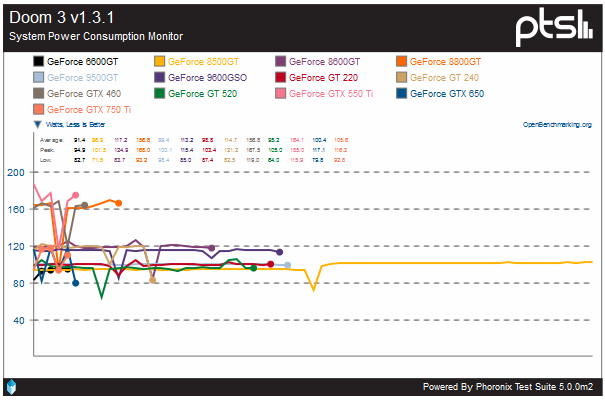This screenshot has width=605, height=400.
Task: Click the black 94.9 peak value
Action: tap(79, 150)
